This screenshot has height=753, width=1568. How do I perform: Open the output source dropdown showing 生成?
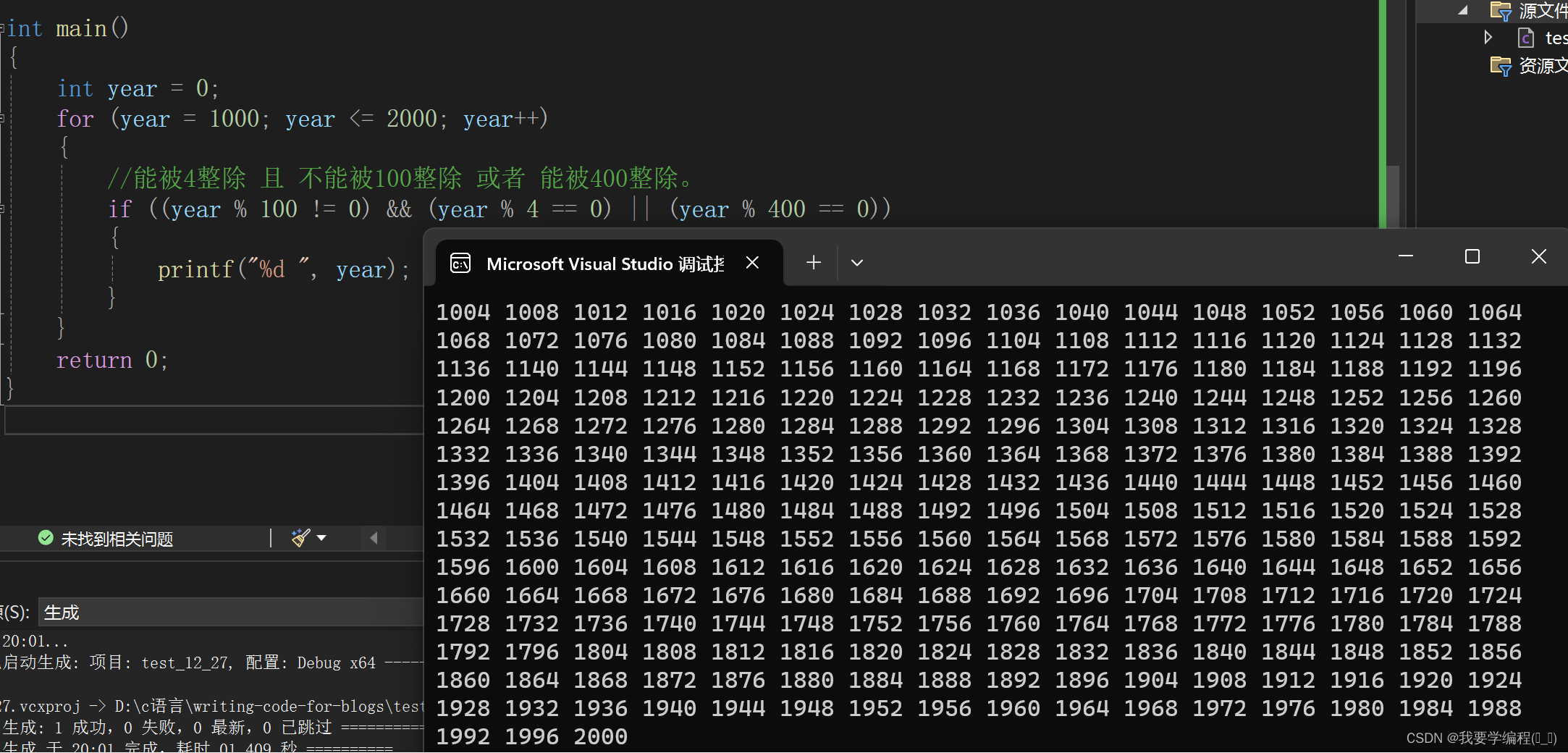pyautogui.click(x=230, y=613)
